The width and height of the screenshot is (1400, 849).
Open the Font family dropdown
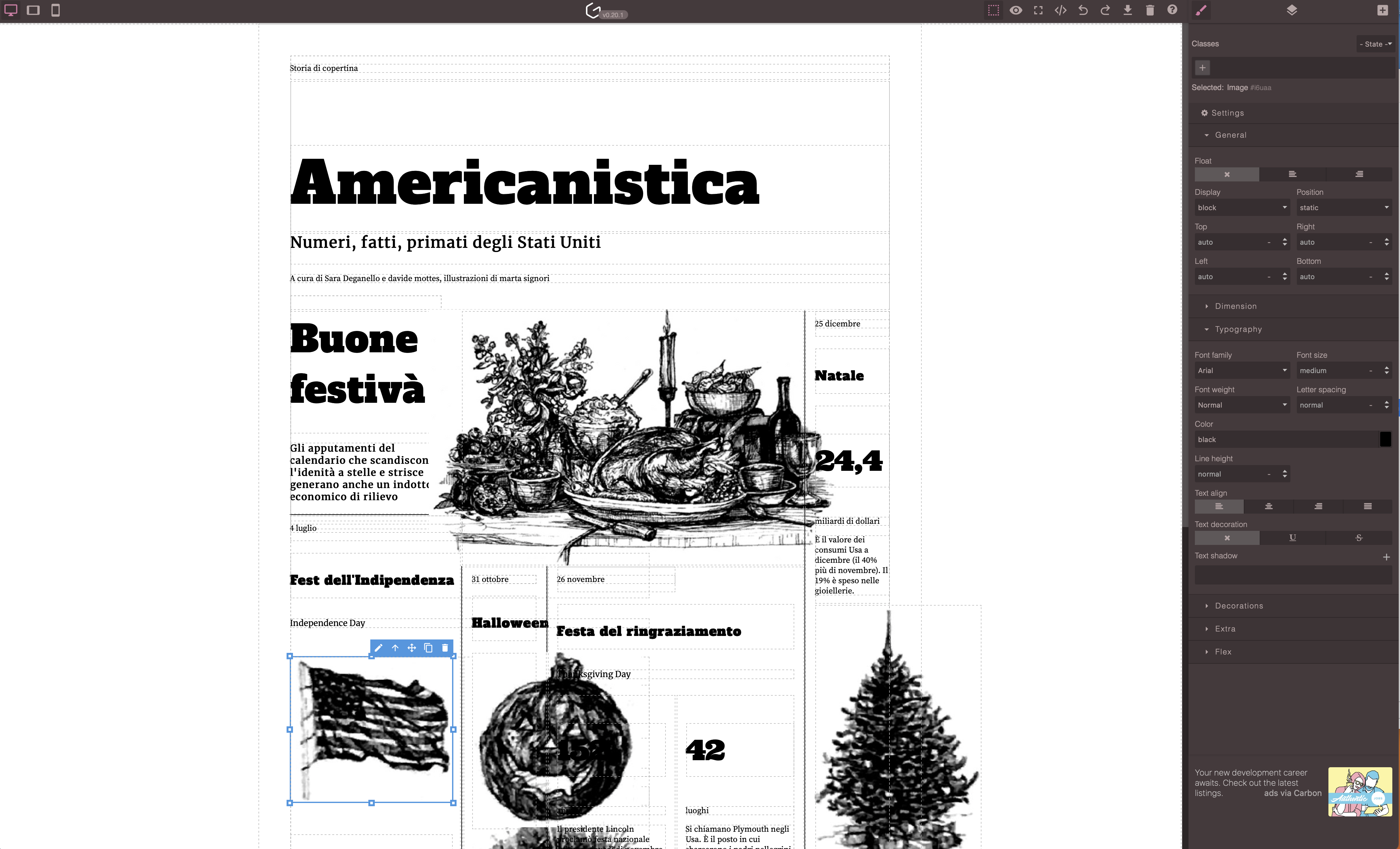coord(1242,371)
